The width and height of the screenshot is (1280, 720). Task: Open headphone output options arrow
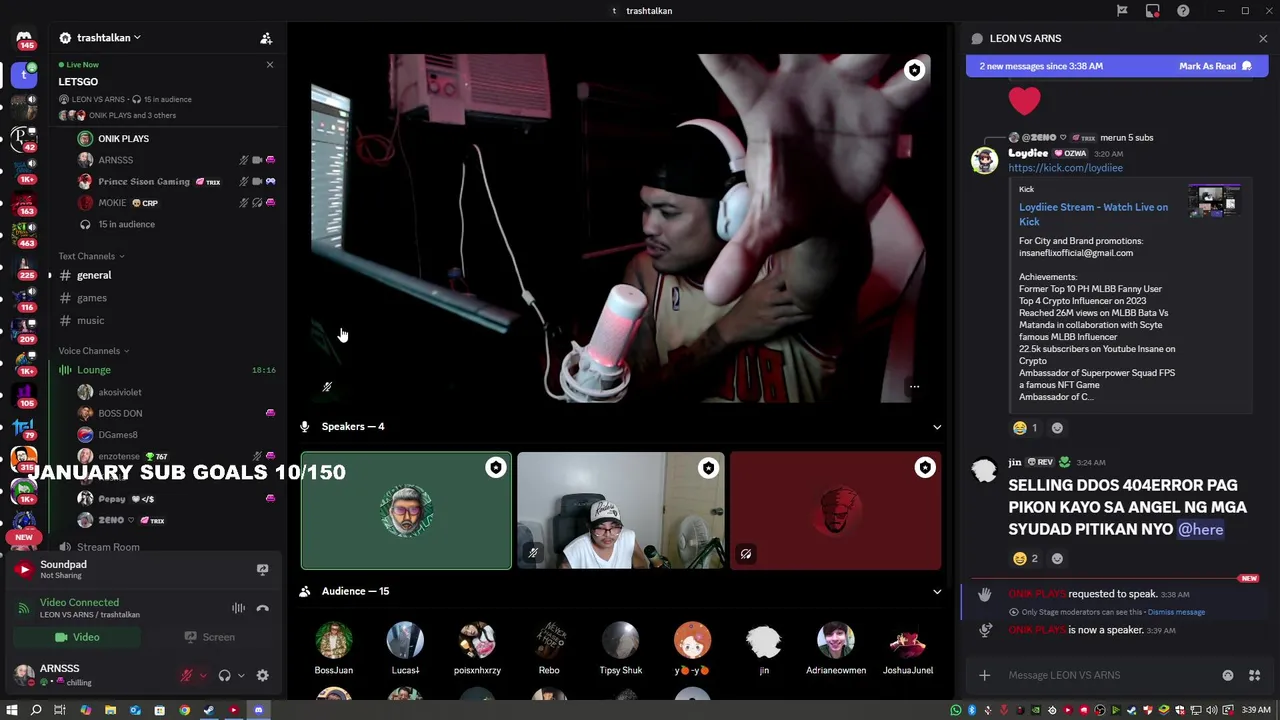(x=241, y=676)
